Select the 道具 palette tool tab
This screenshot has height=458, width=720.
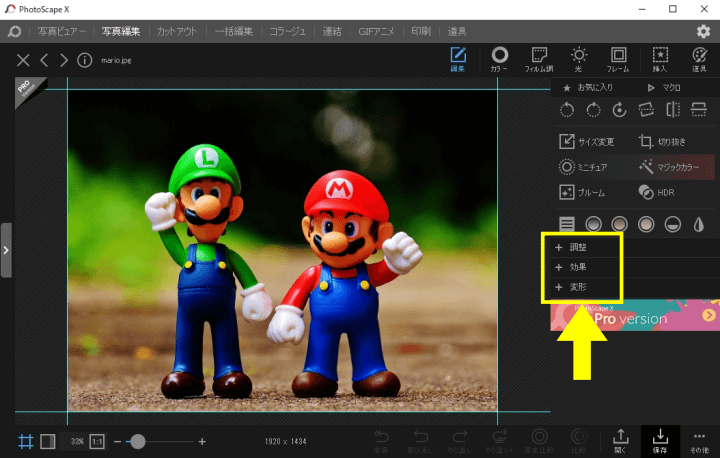[699, 60]
